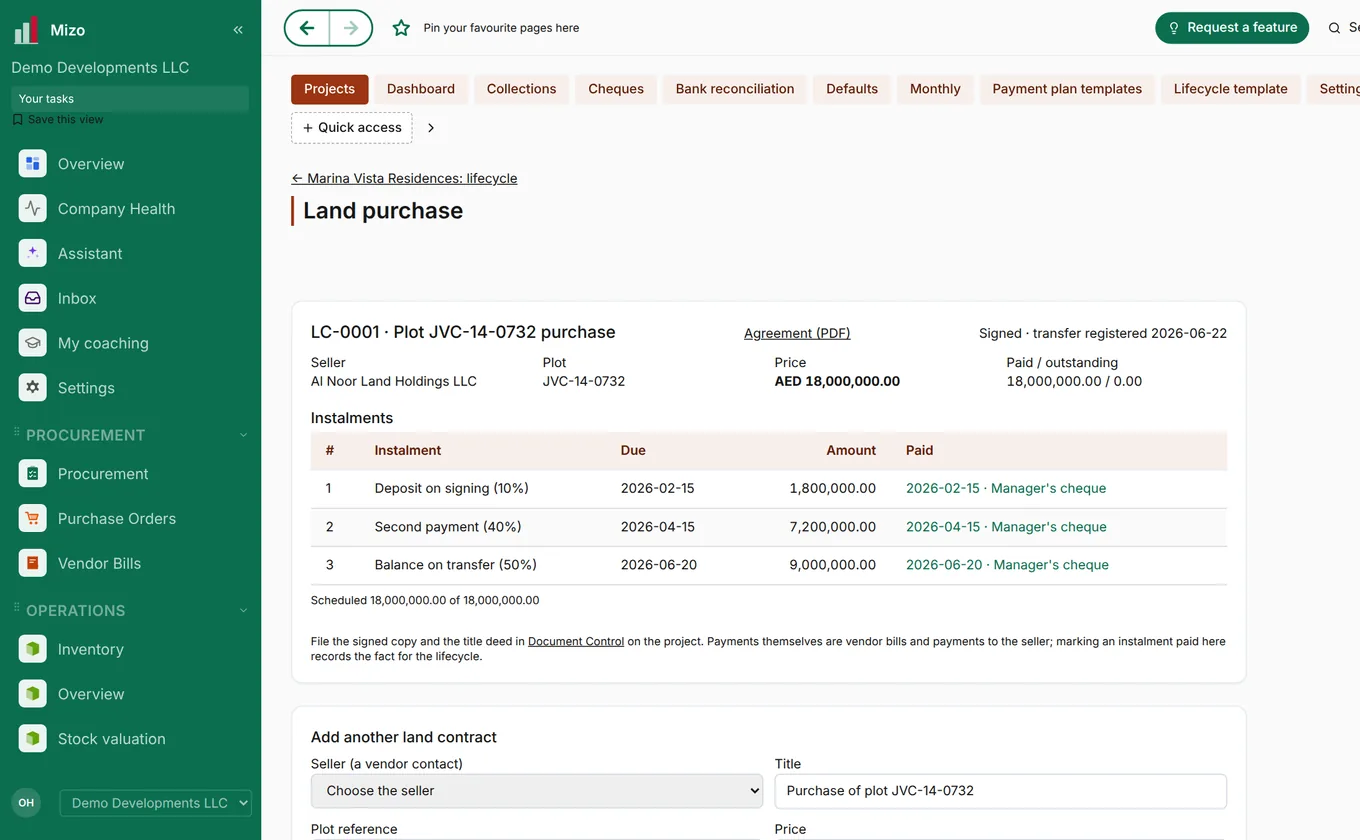The image size is (1360, 840).
Task: Click the Demo Developments LLC heading in sidebar
Action: coord(100,68)
